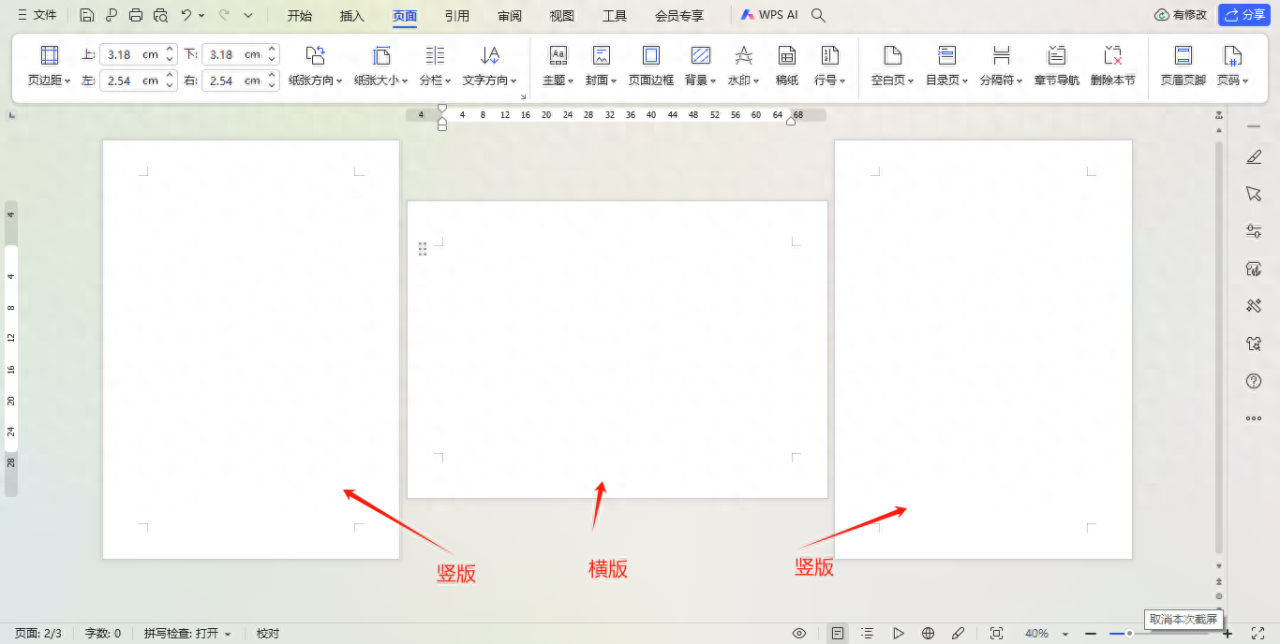Click the search magnifier icon
The image size is (1280, 644).
pos(818,15)
